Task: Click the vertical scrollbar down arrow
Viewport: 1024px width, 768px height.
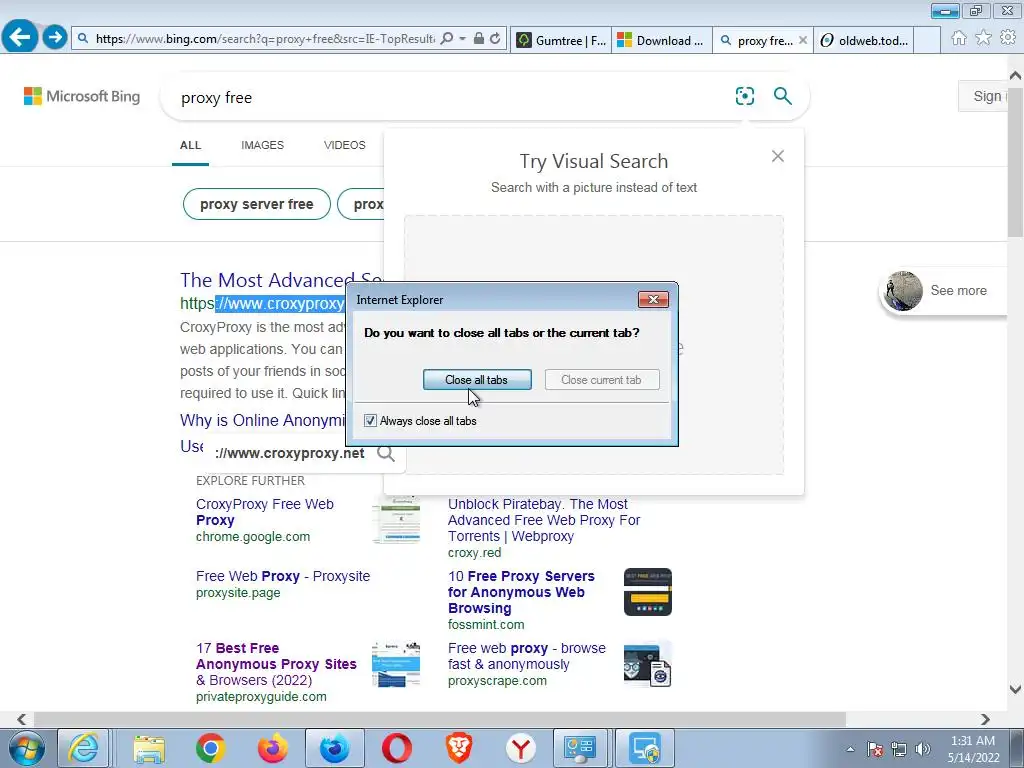Action: [x=1015, y=690]
